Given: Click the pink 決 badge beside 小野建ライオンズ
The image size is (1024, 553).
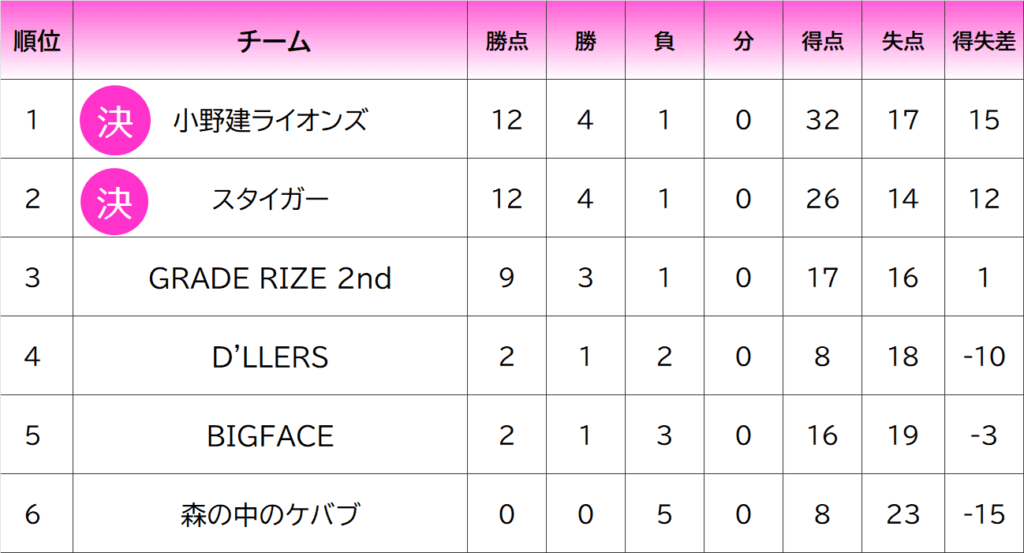Looking at the screenshot, I should click(115, 120).
